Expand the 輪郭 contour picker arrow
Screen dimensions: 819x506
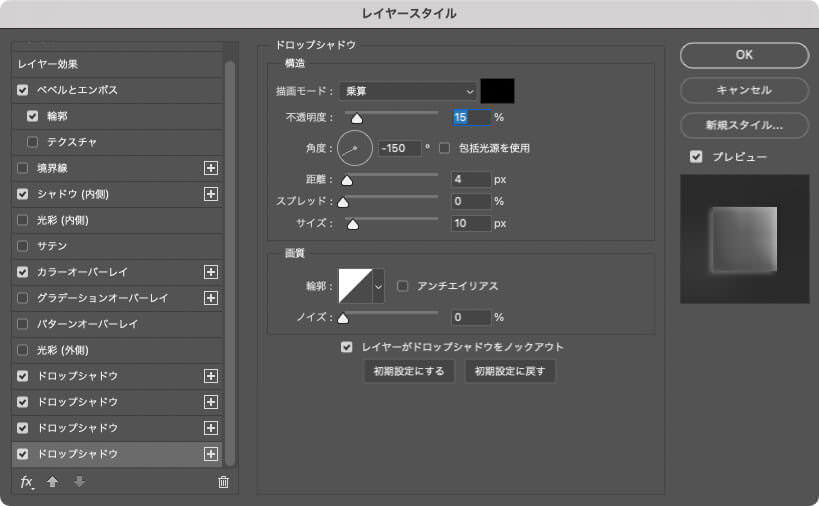coord(379,286)
